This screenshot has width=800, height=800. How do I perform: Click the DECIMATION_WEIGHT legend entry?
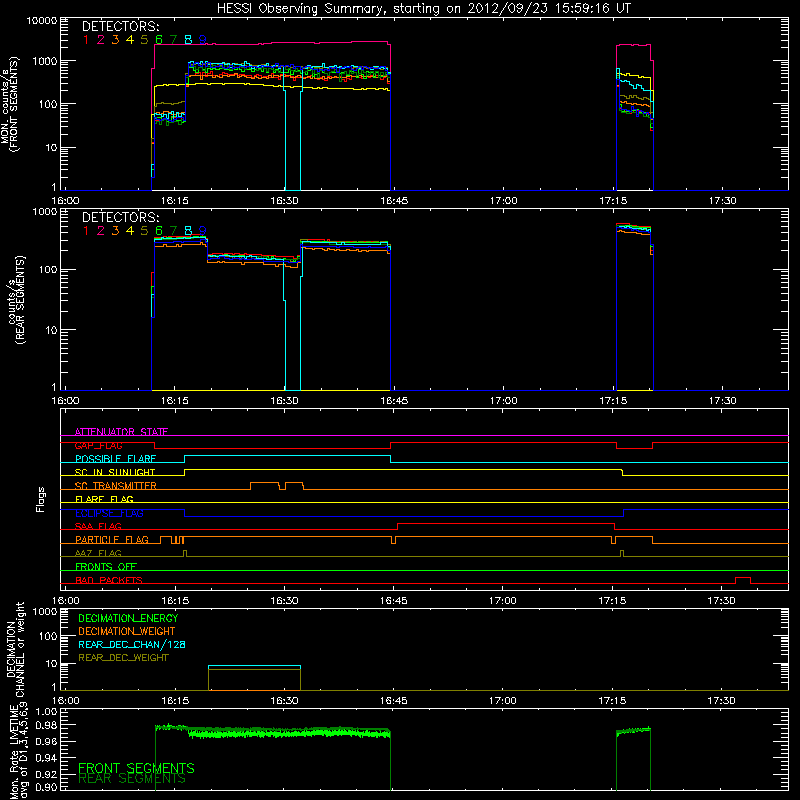(127, 631)
